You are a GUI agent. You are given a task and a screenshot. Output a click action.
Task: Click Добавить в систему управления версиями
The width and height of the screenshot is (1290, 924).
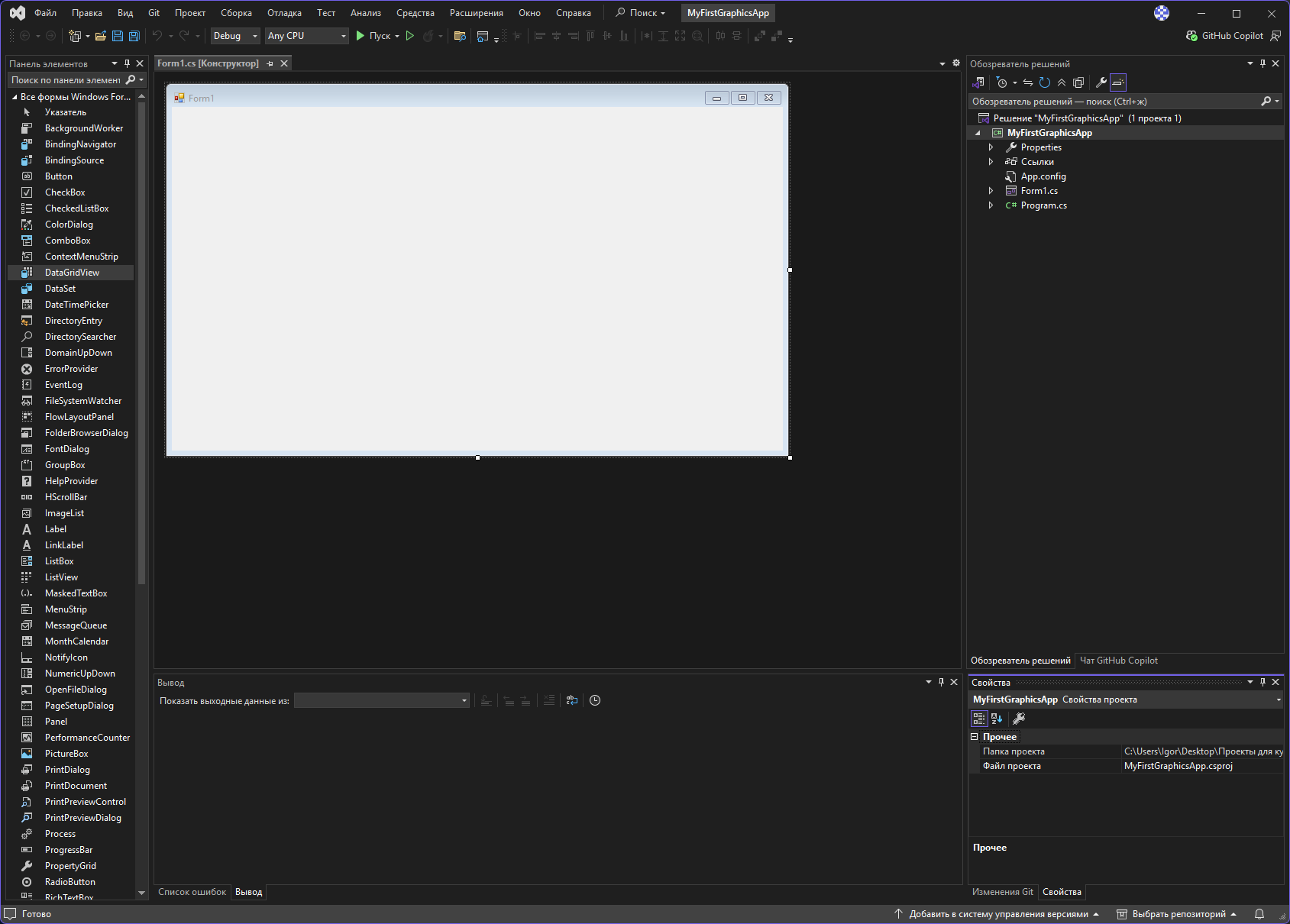pos(997,914)
